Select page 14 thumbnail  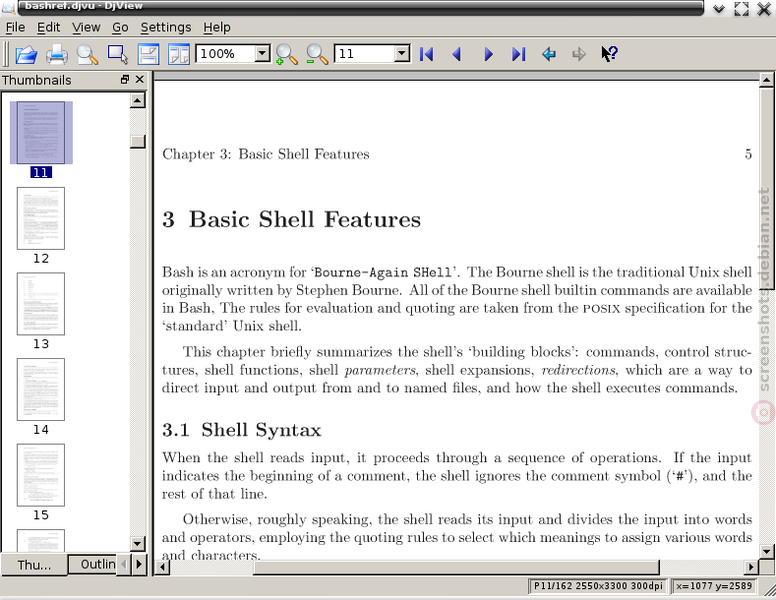[x=41, y=390]
